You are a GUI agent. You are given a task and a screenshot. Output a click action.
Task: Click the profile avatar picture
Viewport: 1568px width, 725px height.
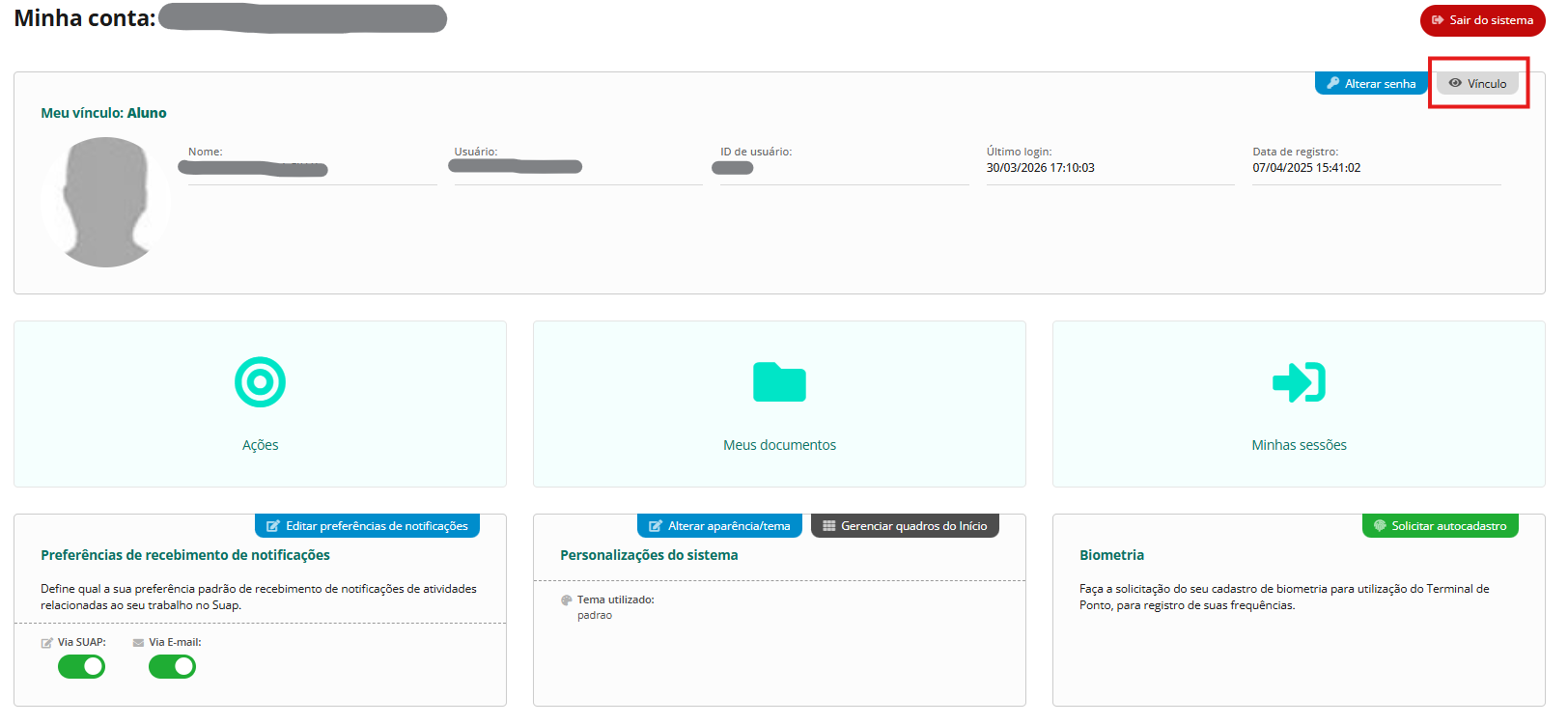pos(106,202)
